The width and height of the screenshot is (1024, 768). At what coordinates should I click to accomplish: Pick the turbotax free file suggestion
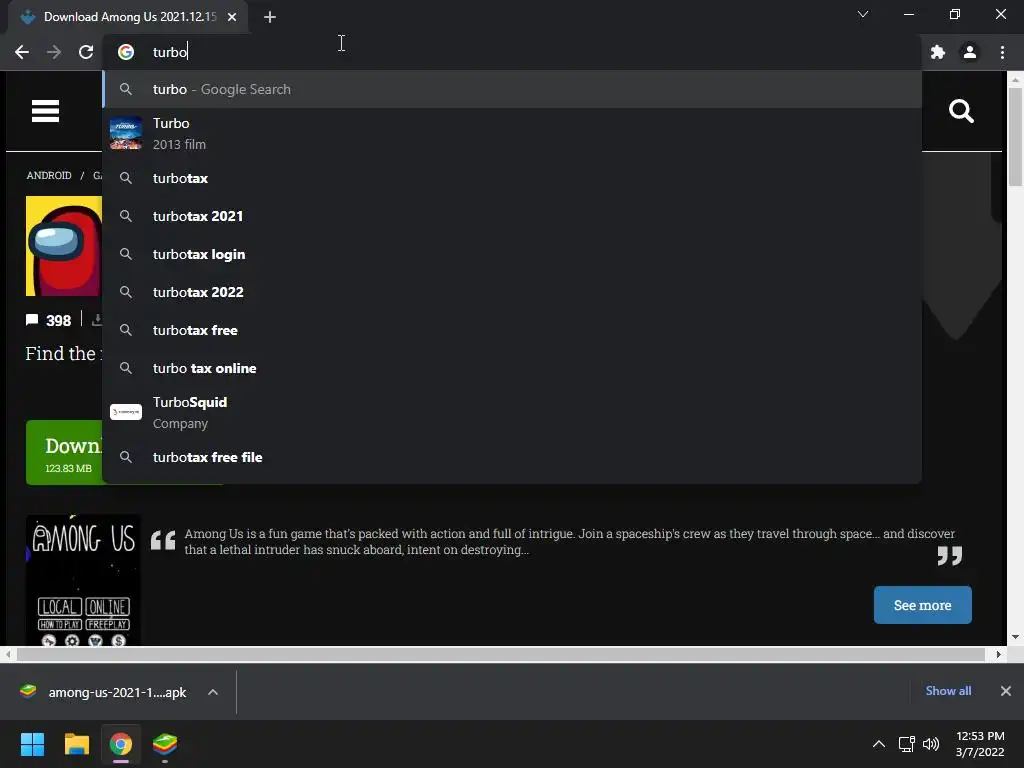pyautogui.click(x=511, y=457)
